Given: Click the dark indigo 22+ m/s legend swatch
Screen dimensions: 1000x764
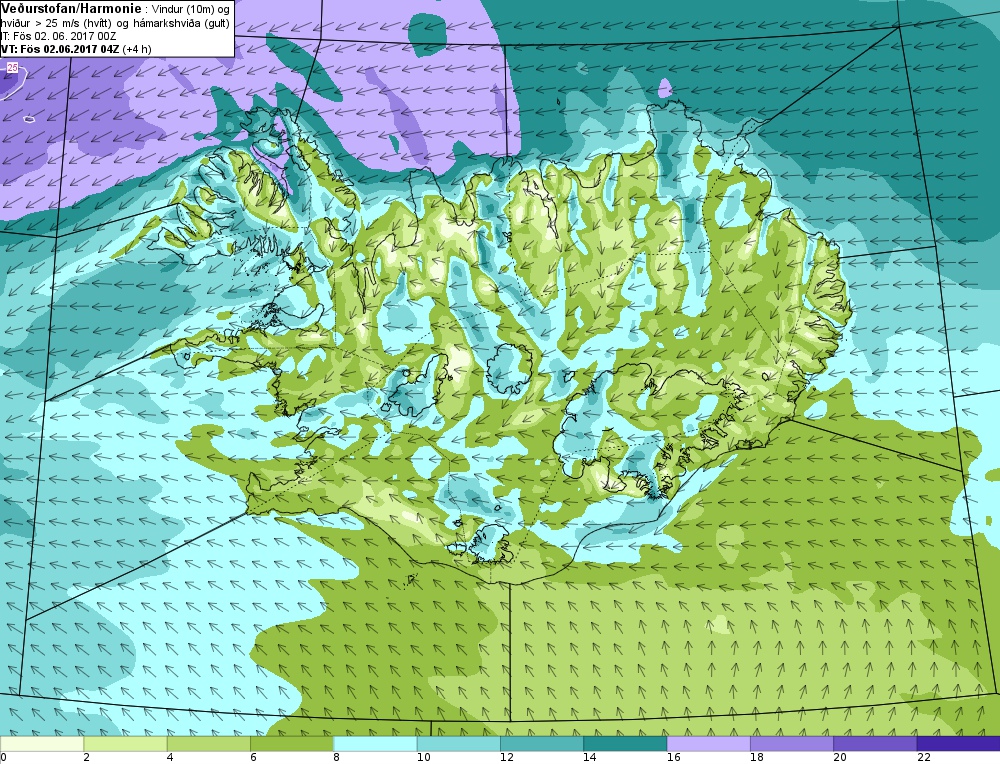Looking at the screenshot, I should pyautogui.click(x=958, y=744).
